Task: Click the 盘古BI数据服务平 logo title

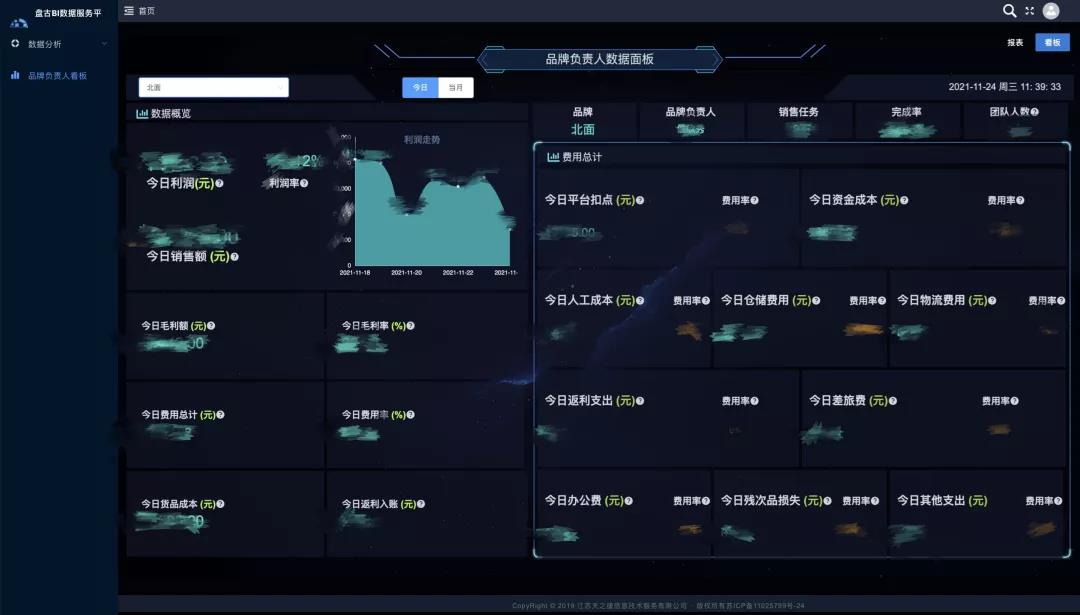Action: pyautogui.click(x=67, y=13)
